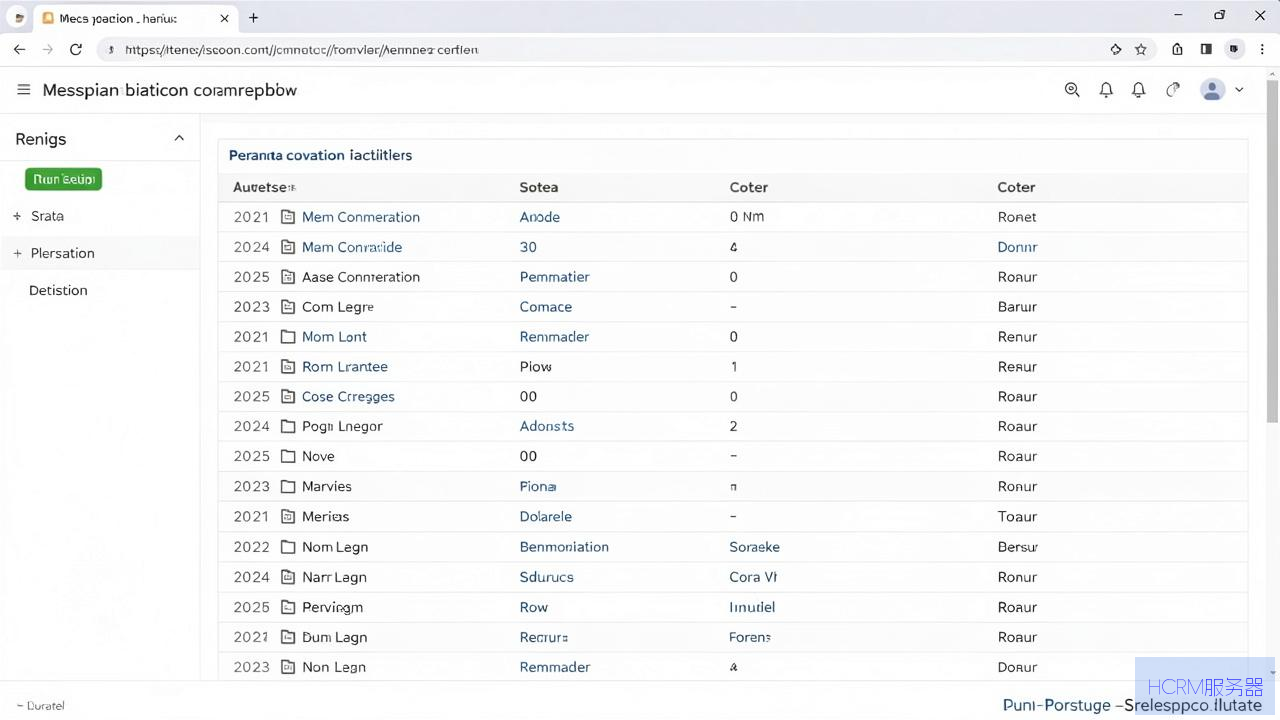Open the browser extensions icon beside star
The image size is (1280, 720).
(x=1178, y=49)
